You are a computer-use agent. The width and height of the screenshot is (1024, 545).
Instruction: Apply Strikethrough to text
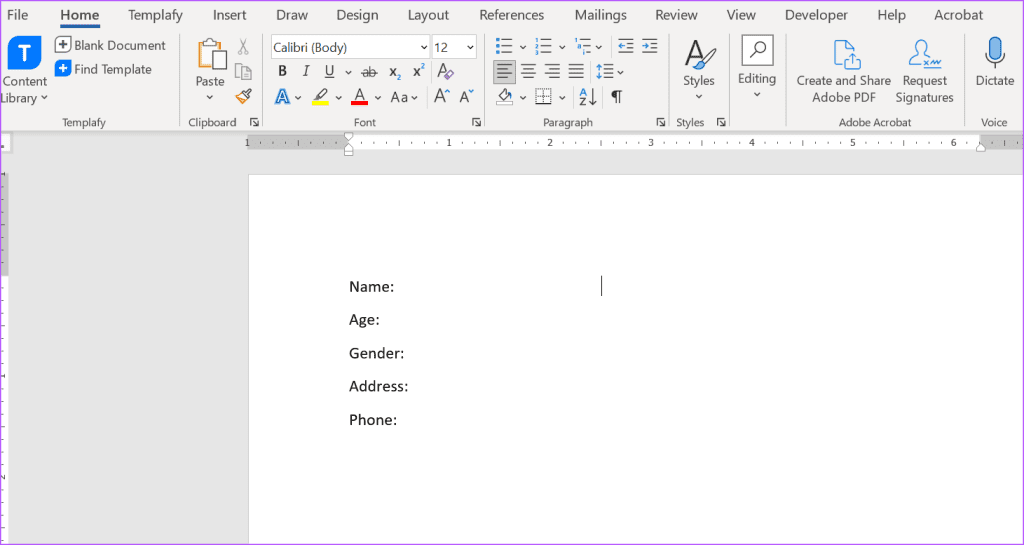370,72
